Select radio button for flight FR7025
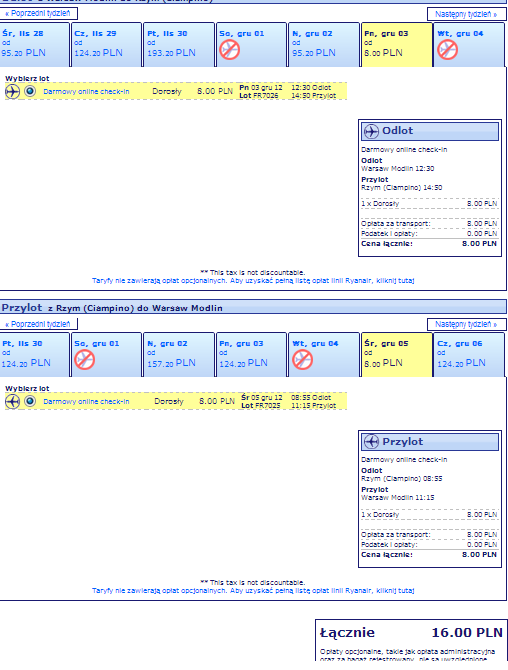 [30, 401]
